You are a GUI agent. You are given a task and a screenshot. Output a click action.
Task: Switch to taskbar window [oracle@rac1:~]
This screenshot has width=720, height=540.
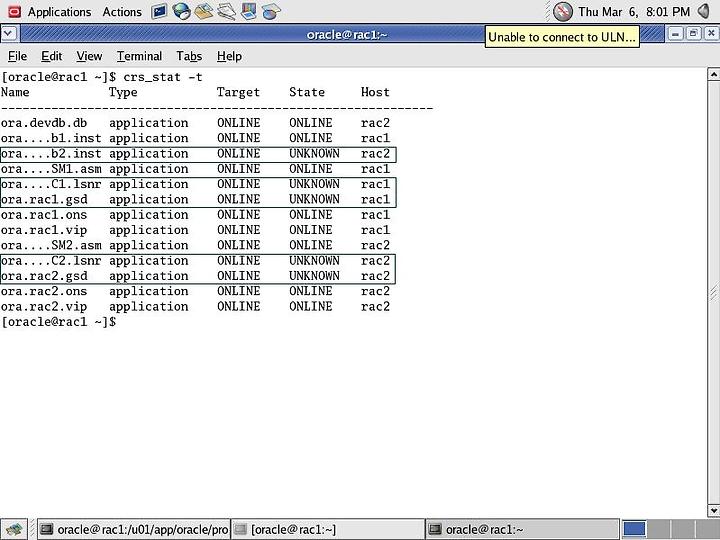327,529
